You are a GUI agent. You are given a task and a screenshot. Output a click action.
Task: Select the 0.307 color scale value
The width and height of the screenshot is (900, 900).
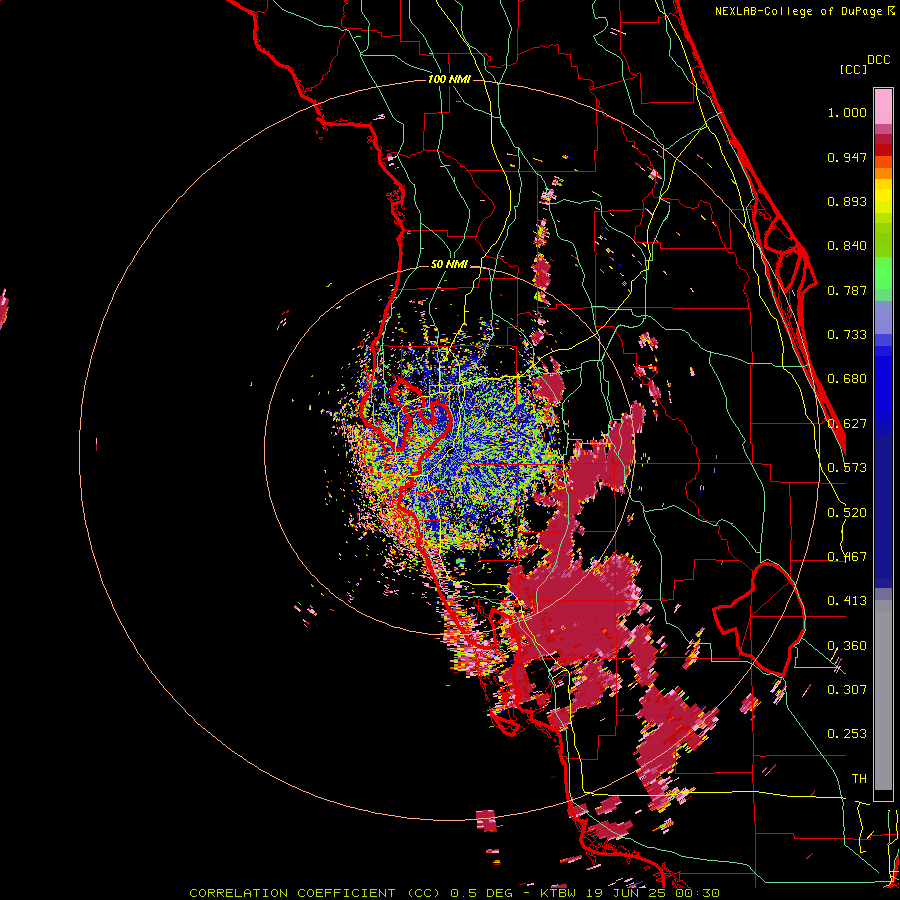847,689
